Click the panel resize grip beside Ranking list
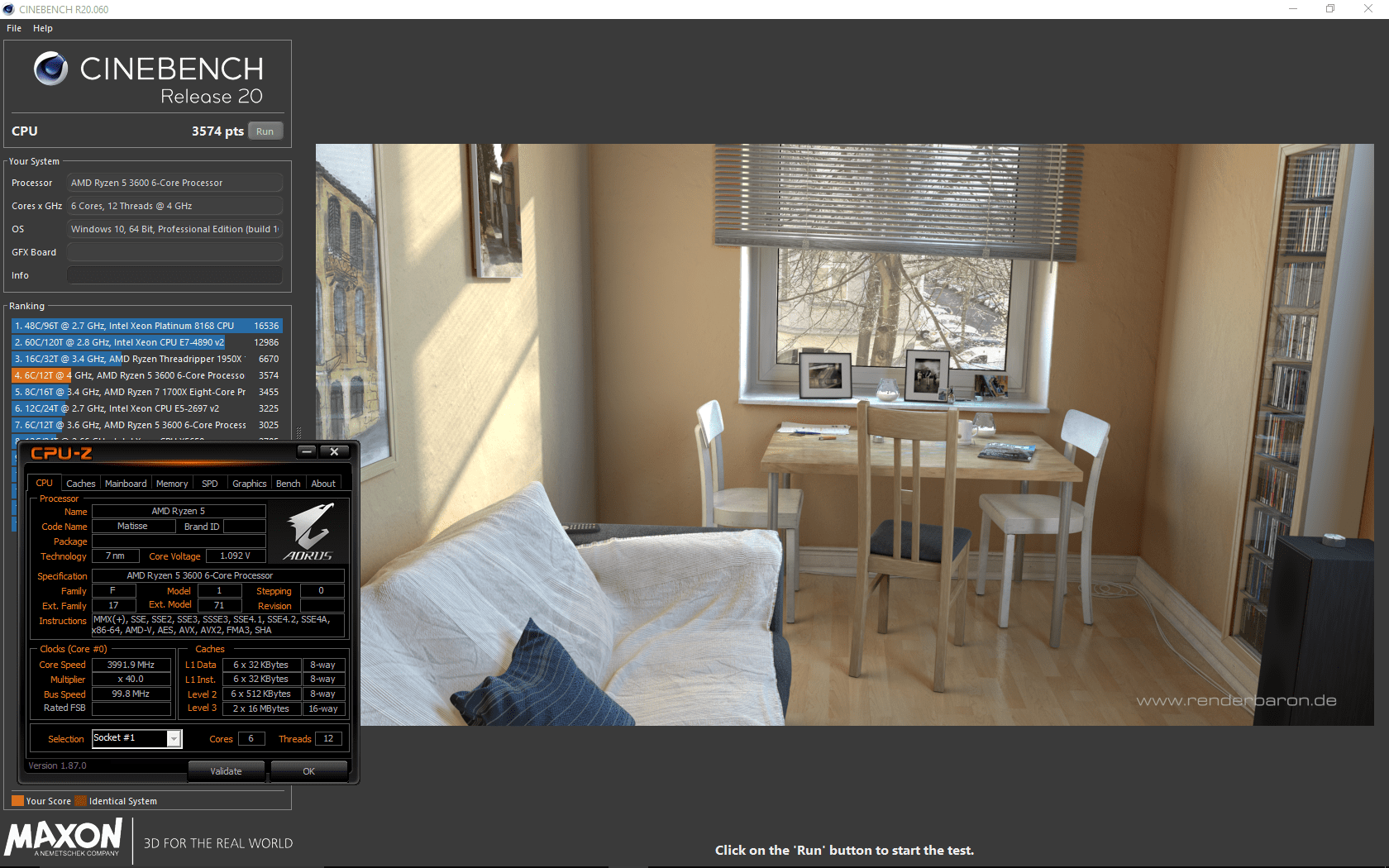1389x868 pixels. 298,432
